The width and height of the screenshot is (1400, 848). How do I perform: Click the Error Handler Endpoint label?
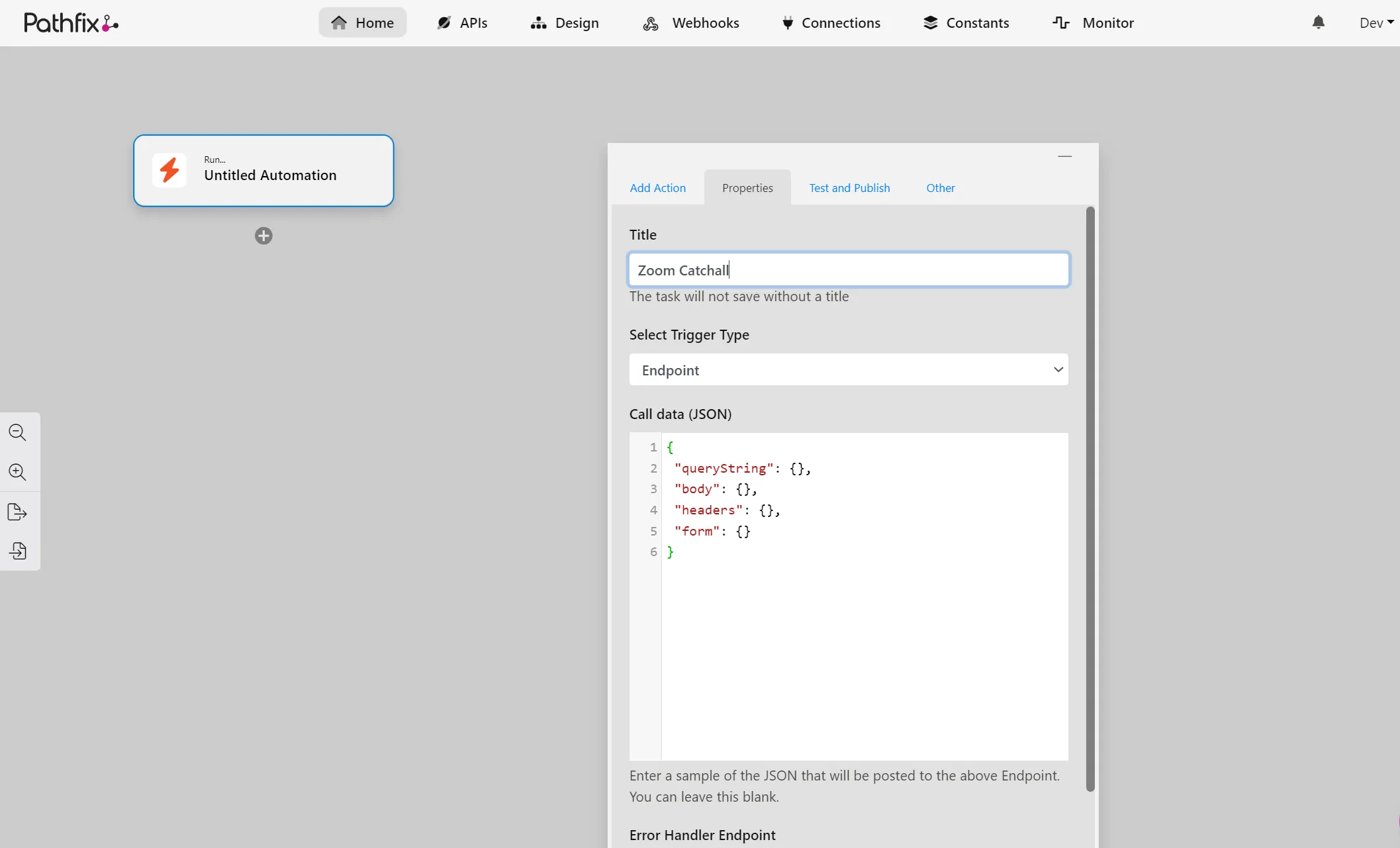[702, 835]
